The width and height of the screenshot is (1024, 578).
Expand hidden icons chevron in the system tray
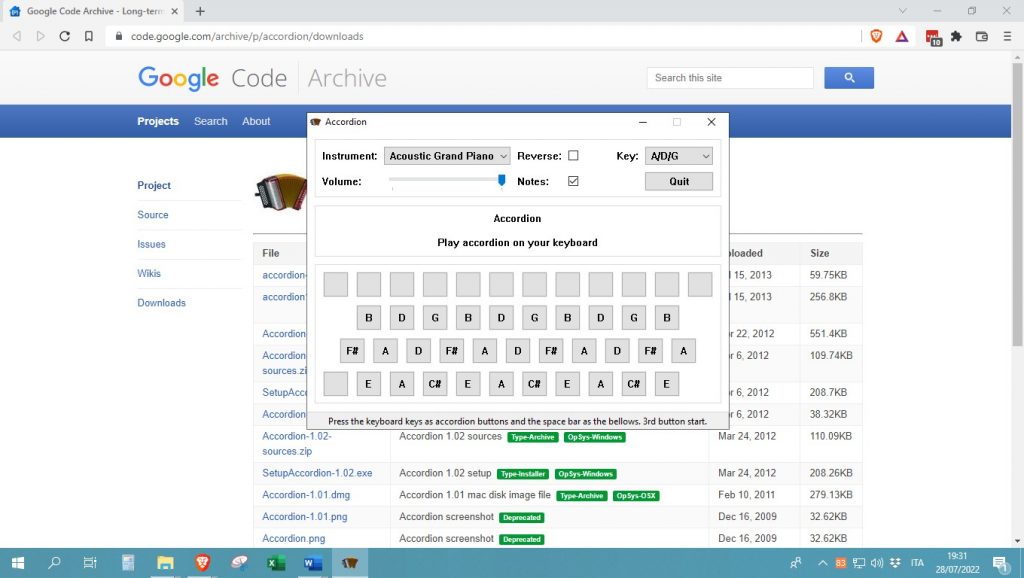[x=823, y=562]
